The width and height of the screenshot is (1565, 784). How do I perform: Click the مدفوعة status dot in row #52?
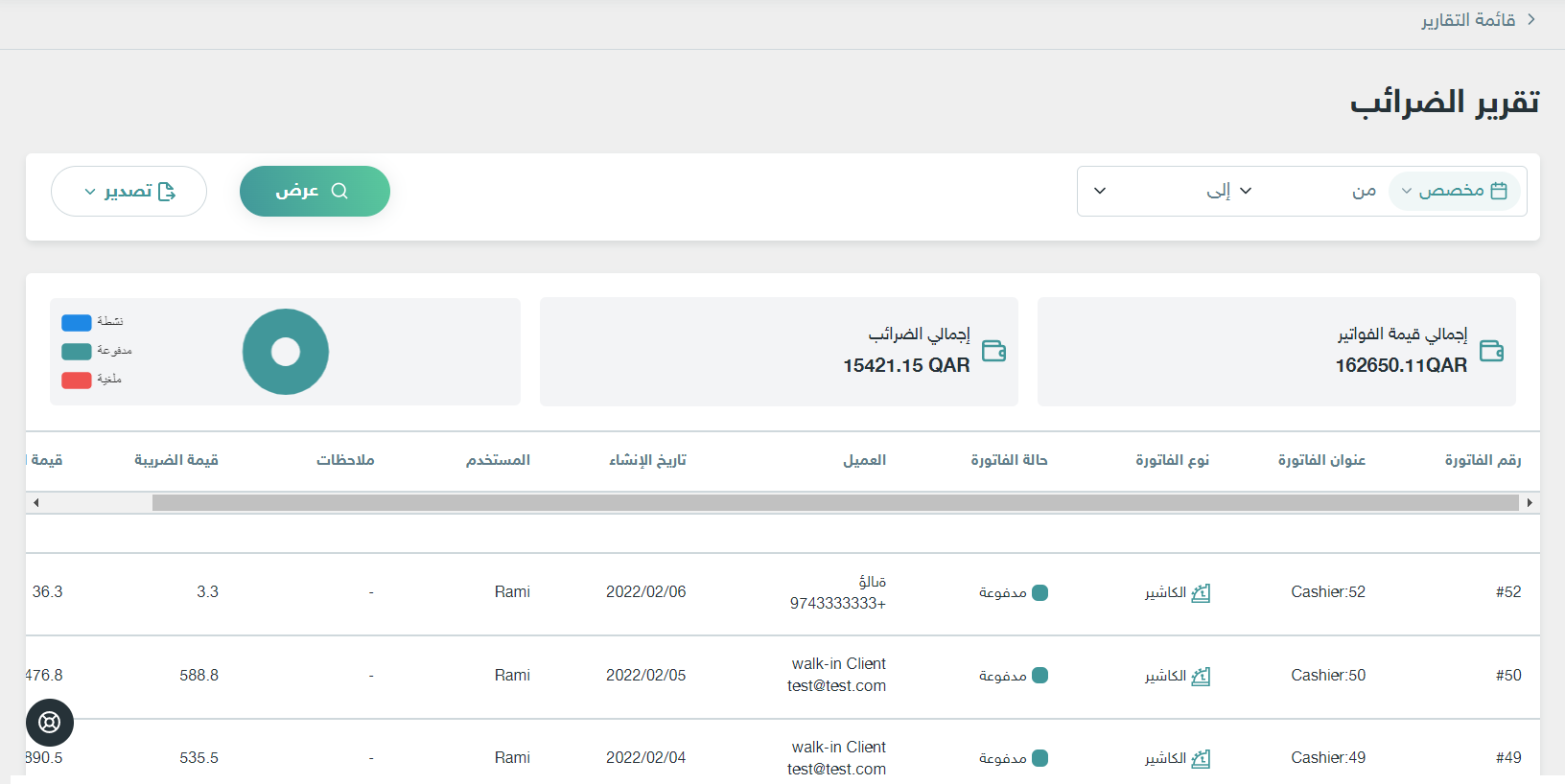click(1039, 592)
